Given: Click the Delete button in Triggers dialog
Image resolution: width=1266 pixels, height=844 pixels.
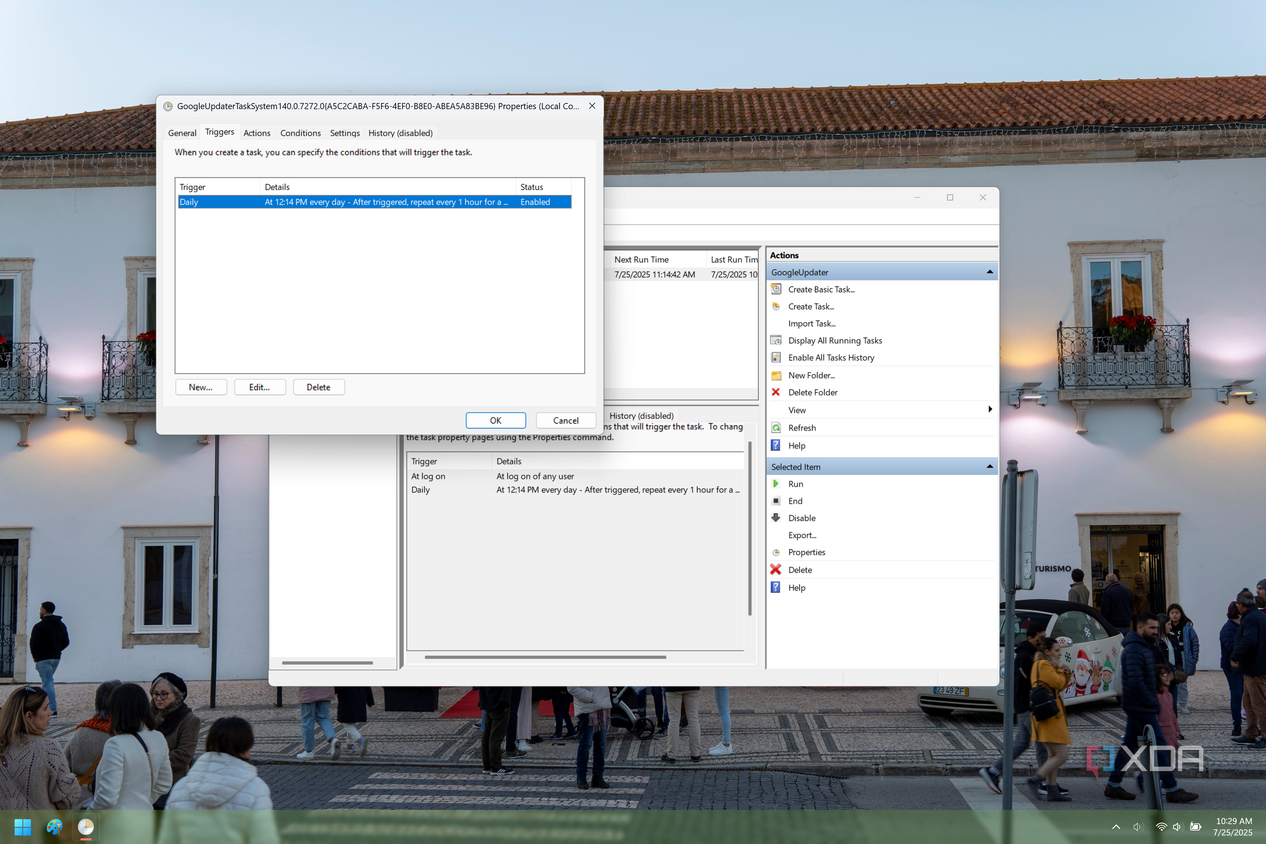Looking at the screenshot, I should [x=319, y=387].
